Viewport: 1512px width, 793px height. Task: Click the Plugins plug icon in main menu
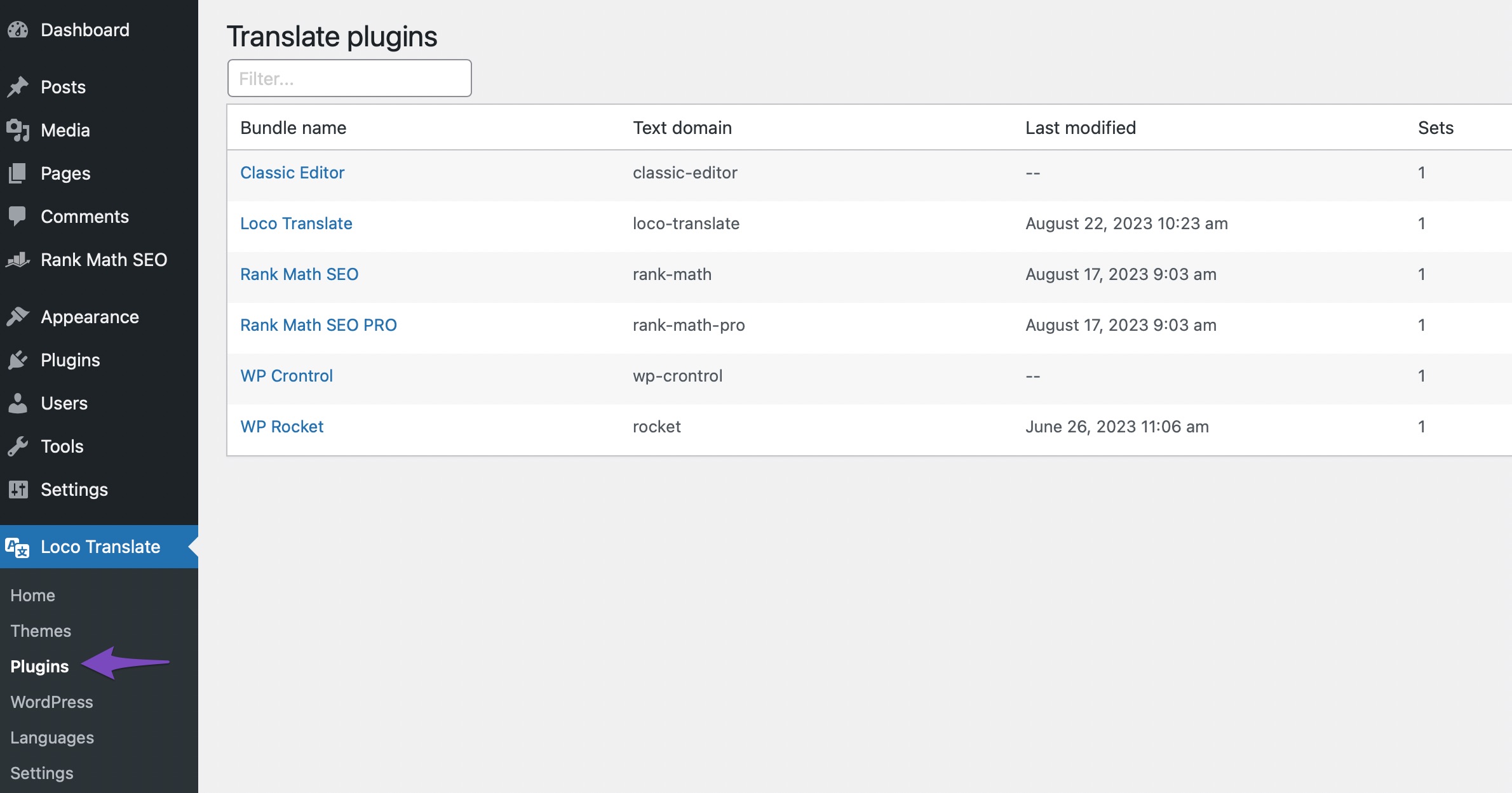tap(18, 360)
